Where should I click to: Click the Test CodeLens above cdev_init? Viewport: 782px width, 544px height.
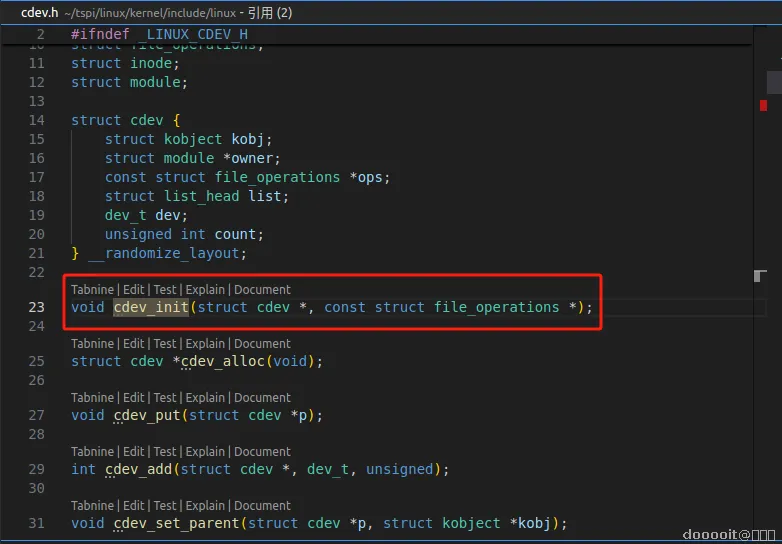(165, 290)
